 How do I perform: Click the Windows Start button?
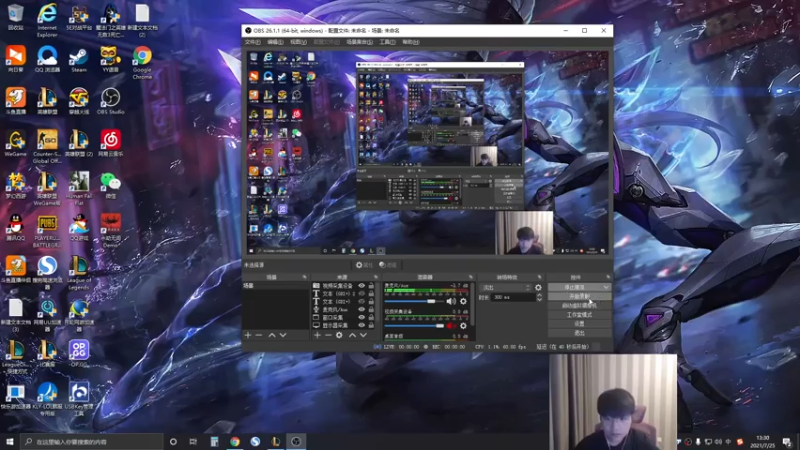[10, 441]
